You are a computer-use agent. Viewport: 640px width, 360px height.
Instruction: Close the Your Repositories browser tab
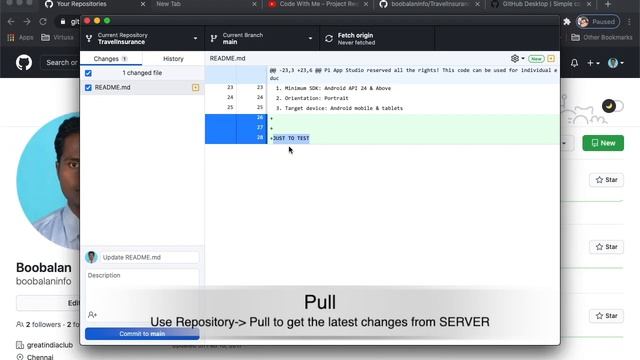(x=143, y=4)
